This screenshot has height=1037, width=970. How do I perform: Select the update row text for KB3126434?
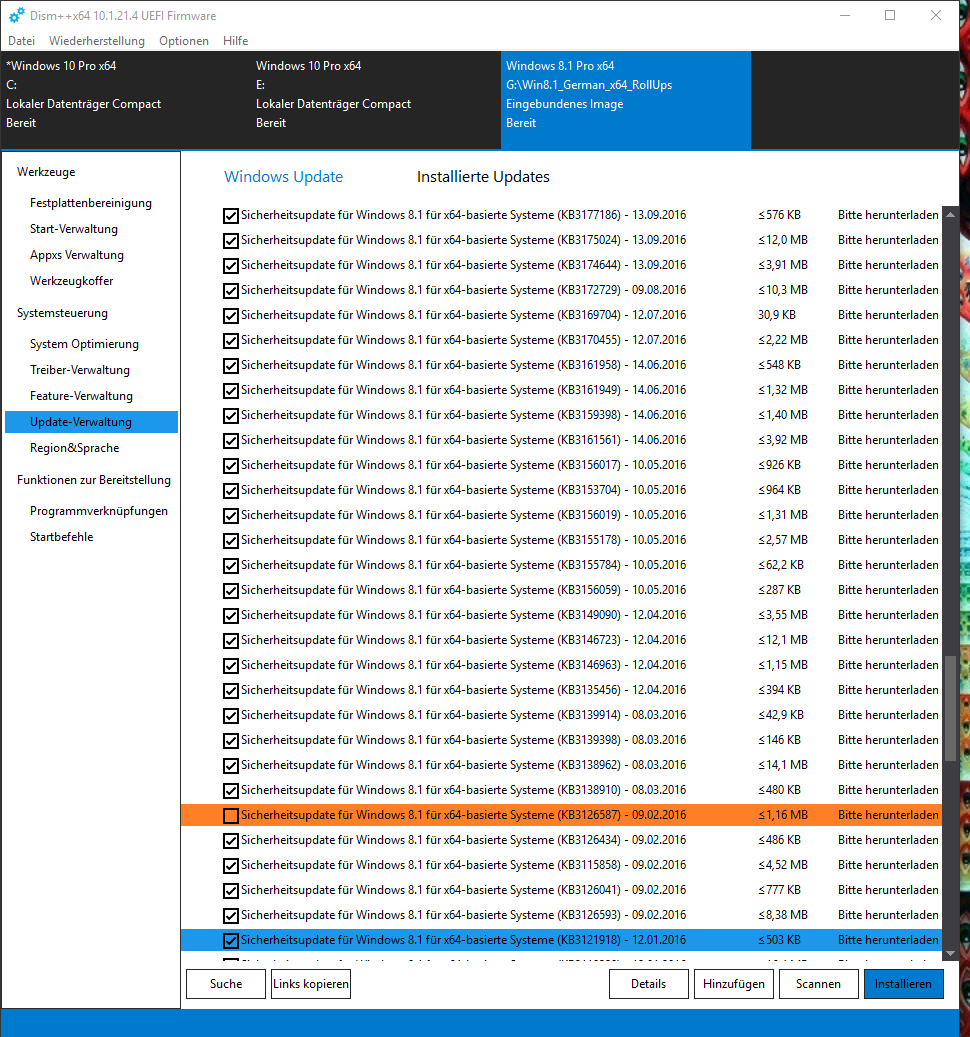point(464,840)
